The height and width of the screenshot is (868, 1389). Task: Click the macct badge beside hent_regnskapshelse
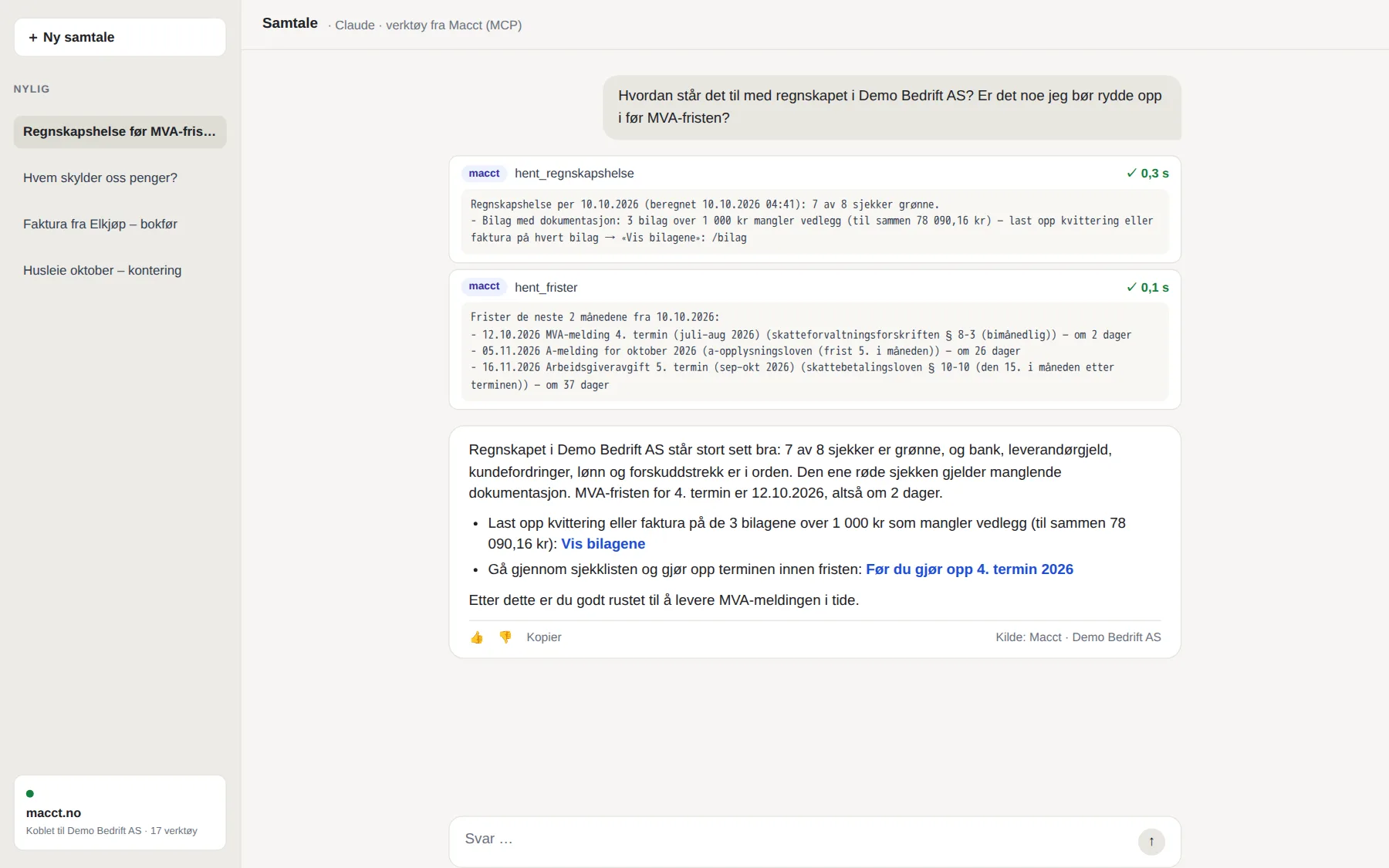(484, 174)
